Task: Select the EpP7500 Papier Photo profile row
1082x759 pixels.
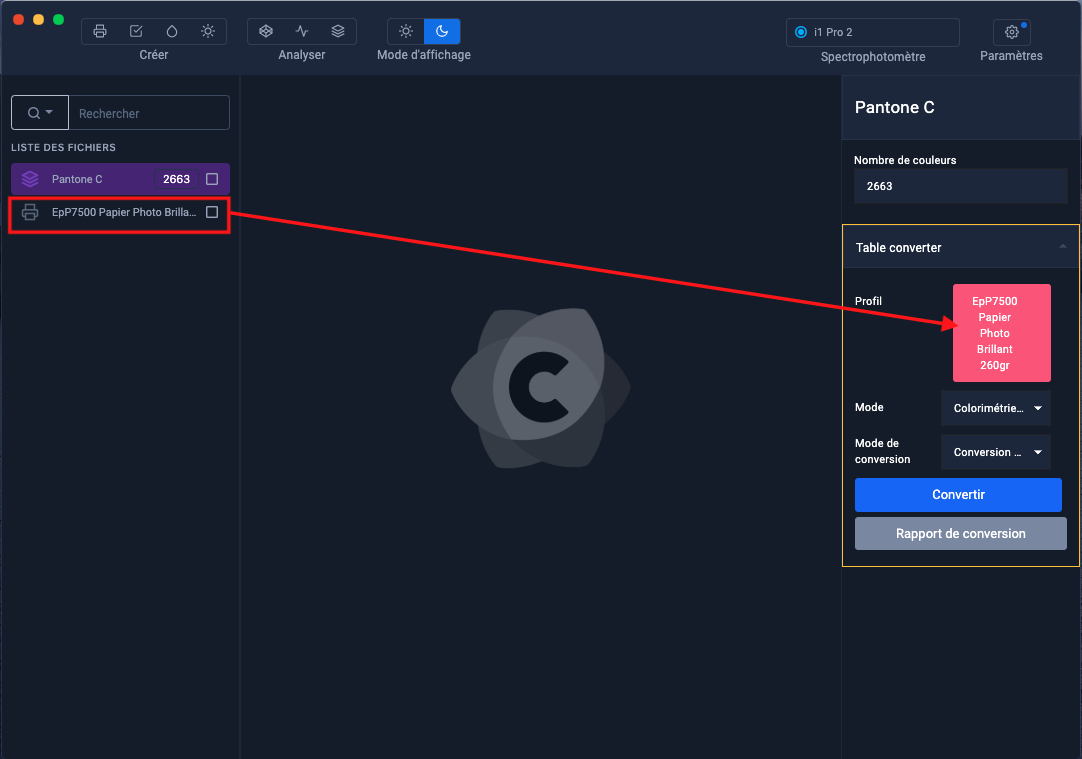Action: pyautogui.click(x=120, y=213)
